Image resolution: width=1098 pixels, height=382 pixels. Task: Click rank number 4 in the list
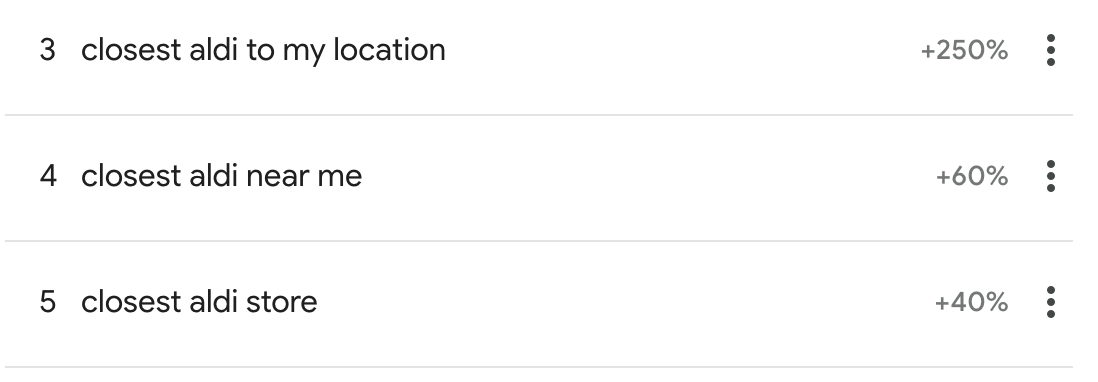tap(48, 176)
